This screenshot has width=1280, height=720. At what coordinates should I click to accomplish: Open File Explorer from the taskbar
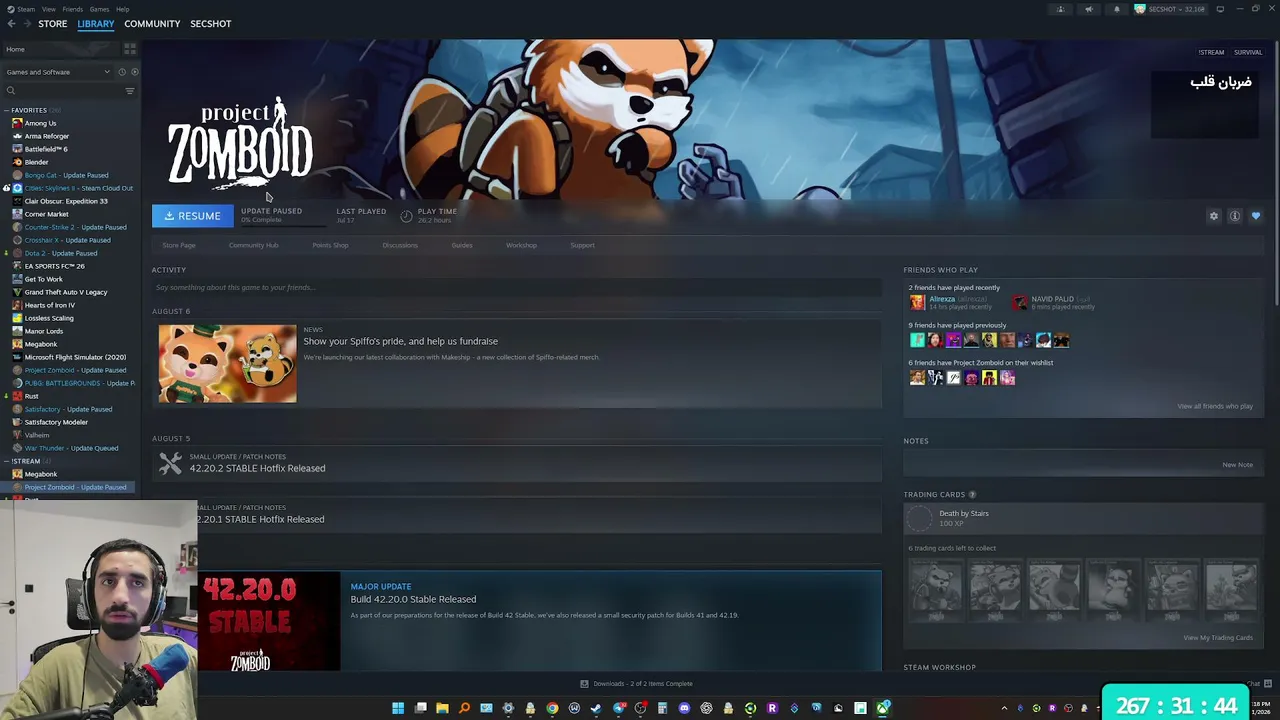click(x=442, y=708)
